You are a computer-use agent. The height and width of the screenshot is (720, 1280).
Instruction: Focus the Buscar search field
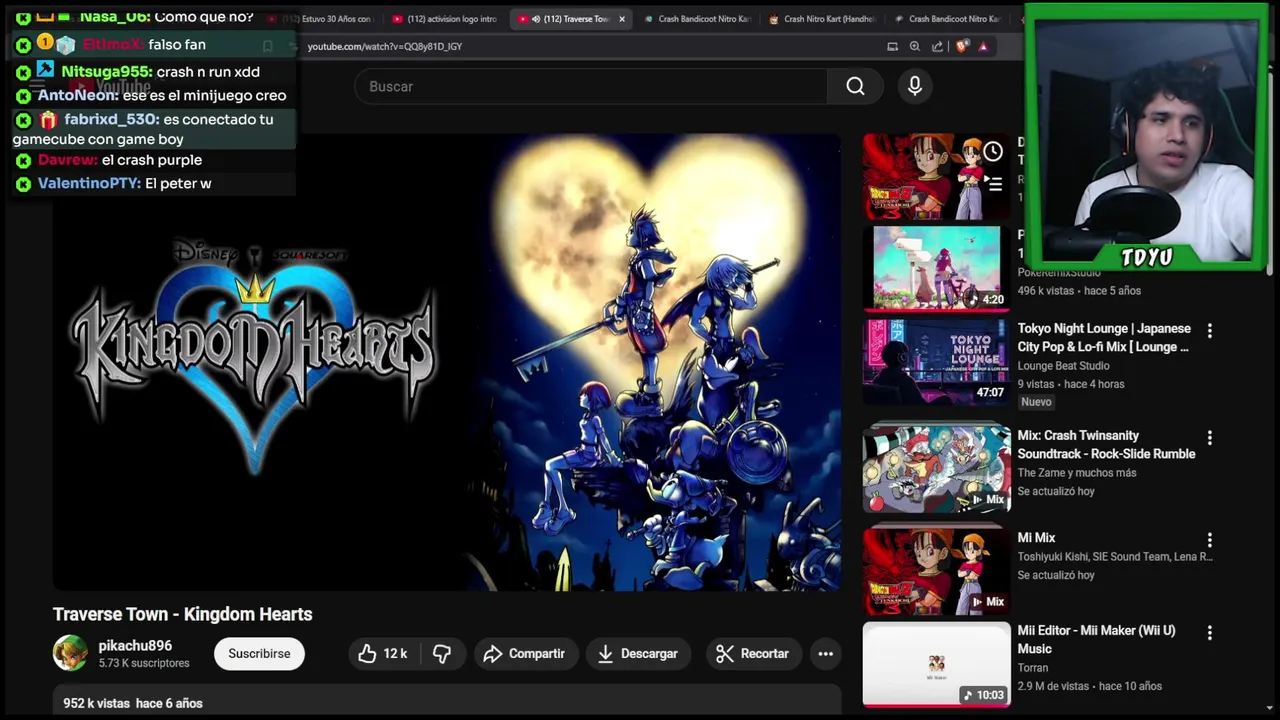[590, 87]
